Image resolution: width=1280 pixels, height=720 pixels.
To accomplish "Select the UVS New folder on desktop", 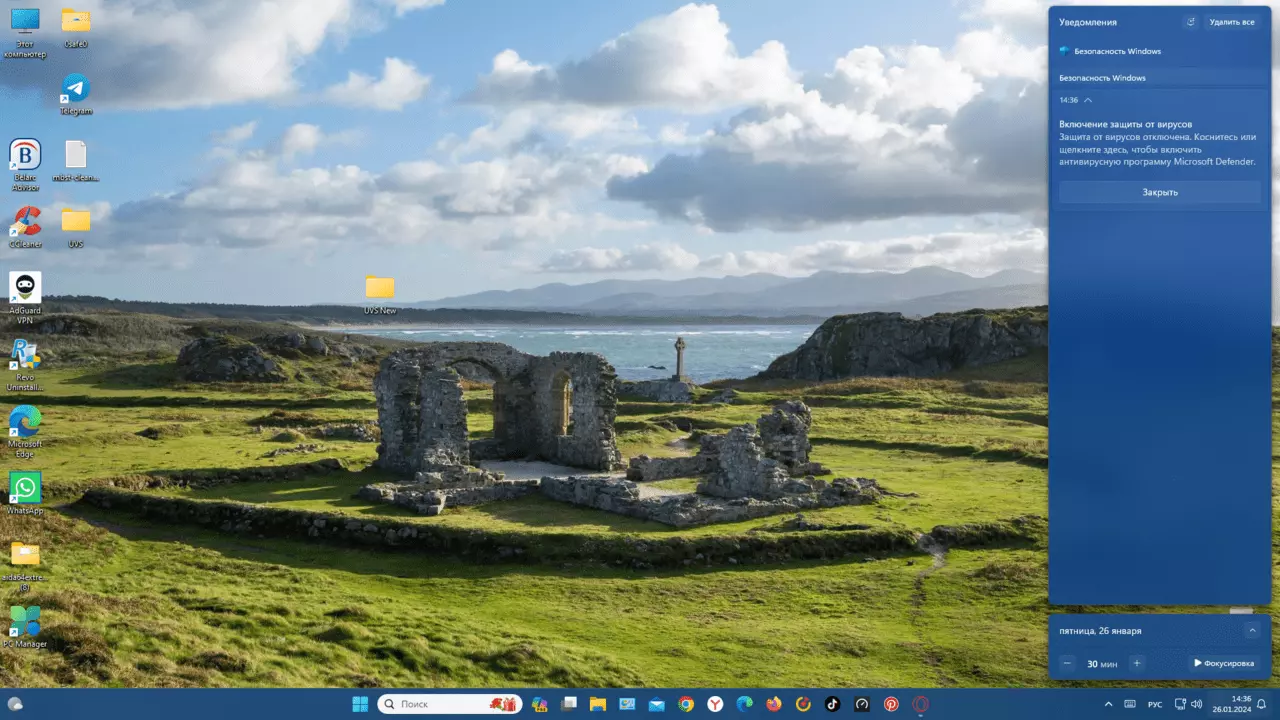I will tap(380, 295).
